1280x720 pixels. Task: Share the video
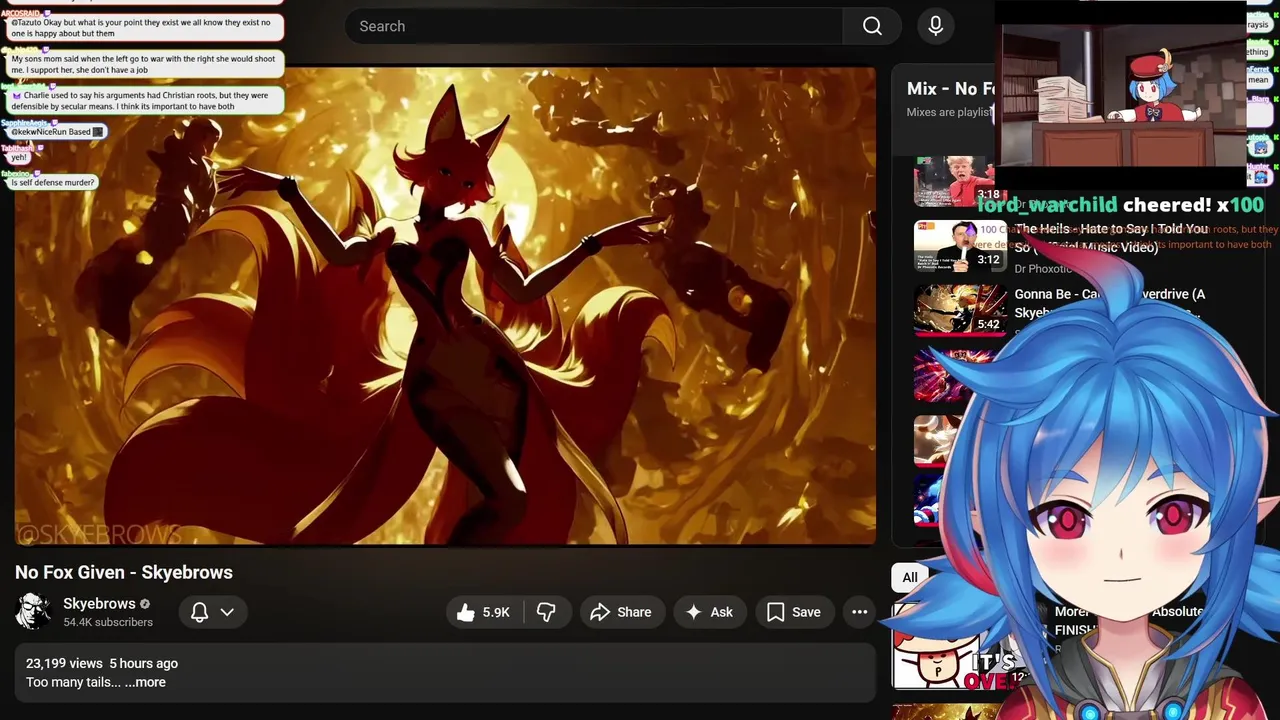620,612
